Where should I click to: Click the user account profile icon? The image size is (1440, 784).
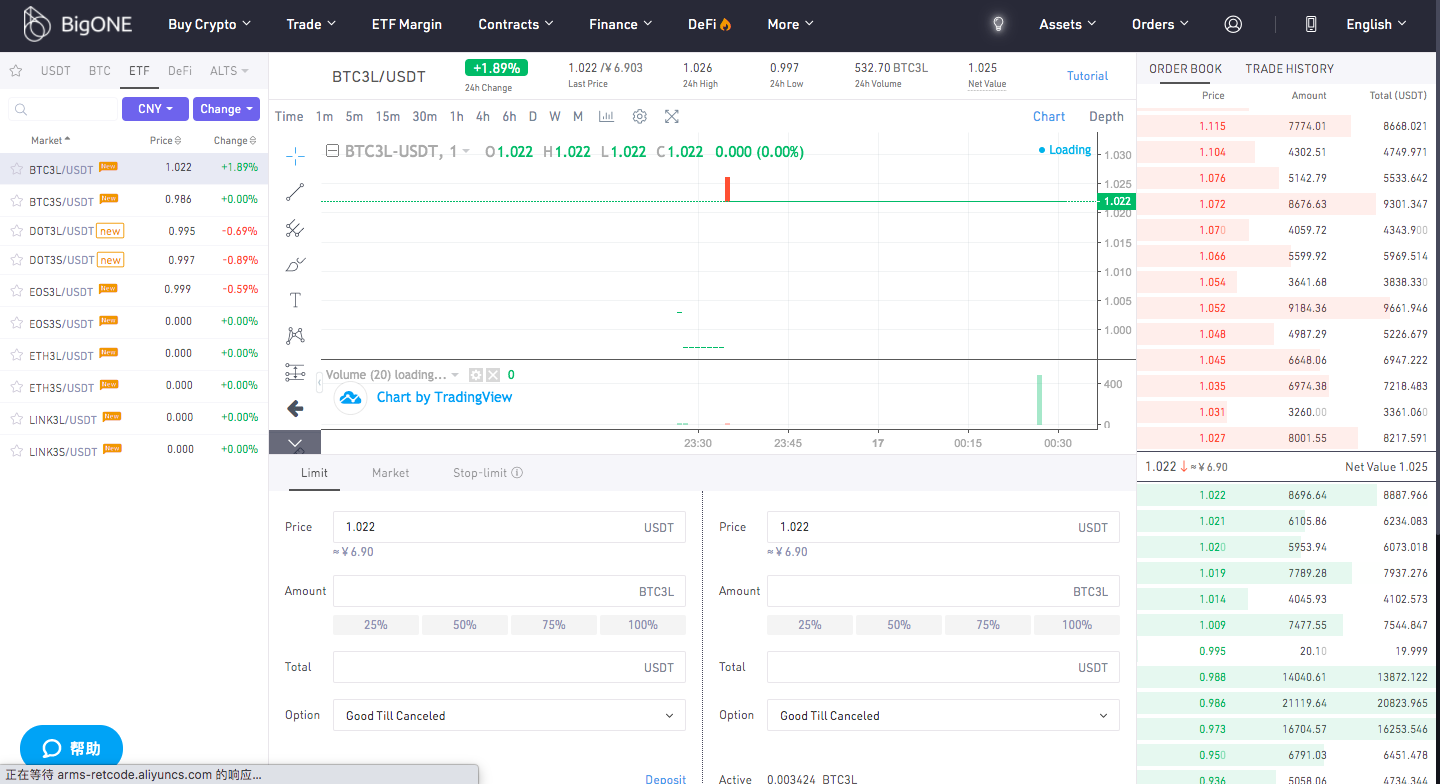1233,24
